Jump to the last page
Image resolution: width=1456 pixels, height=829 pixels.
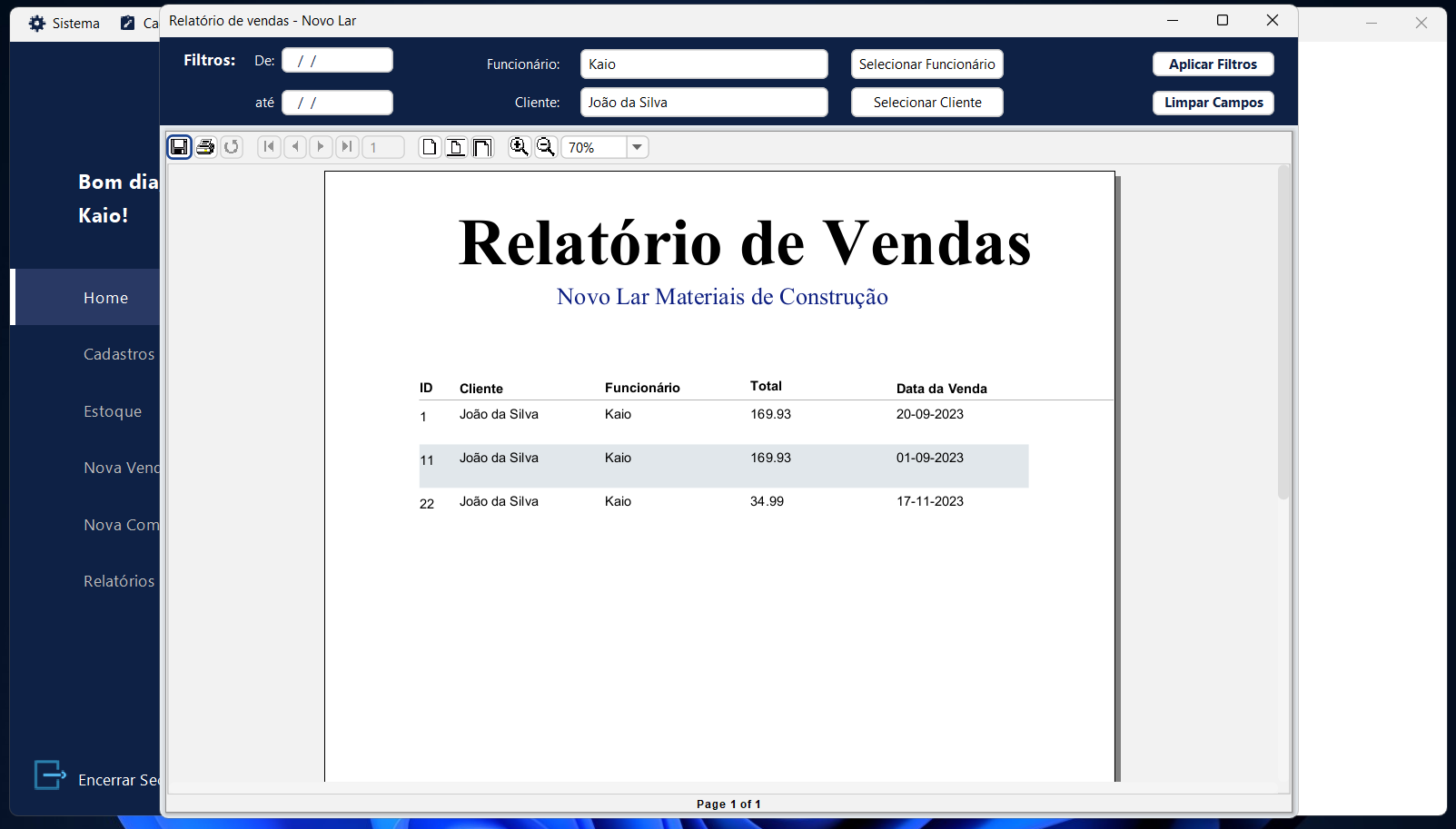coord(347,146)
